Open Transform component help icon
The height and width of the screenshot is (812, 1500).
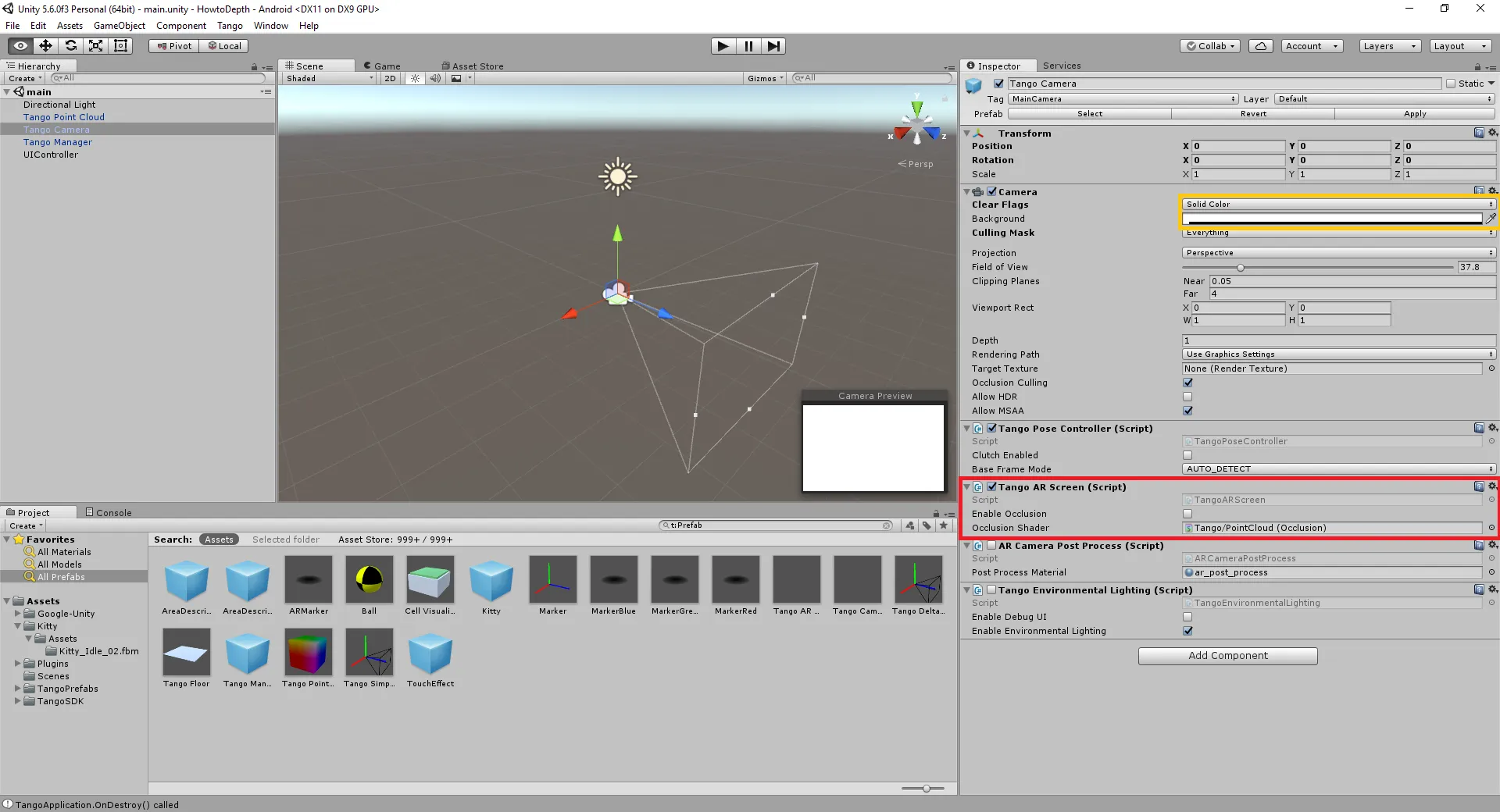click(x=1479, y=133)
